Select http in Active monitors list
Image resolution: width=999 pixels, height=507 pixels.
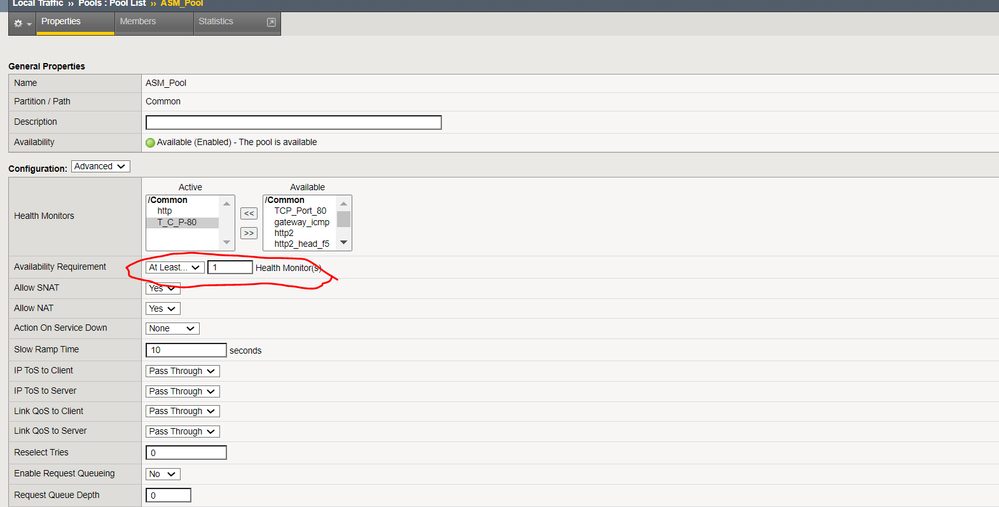point(164,211)
